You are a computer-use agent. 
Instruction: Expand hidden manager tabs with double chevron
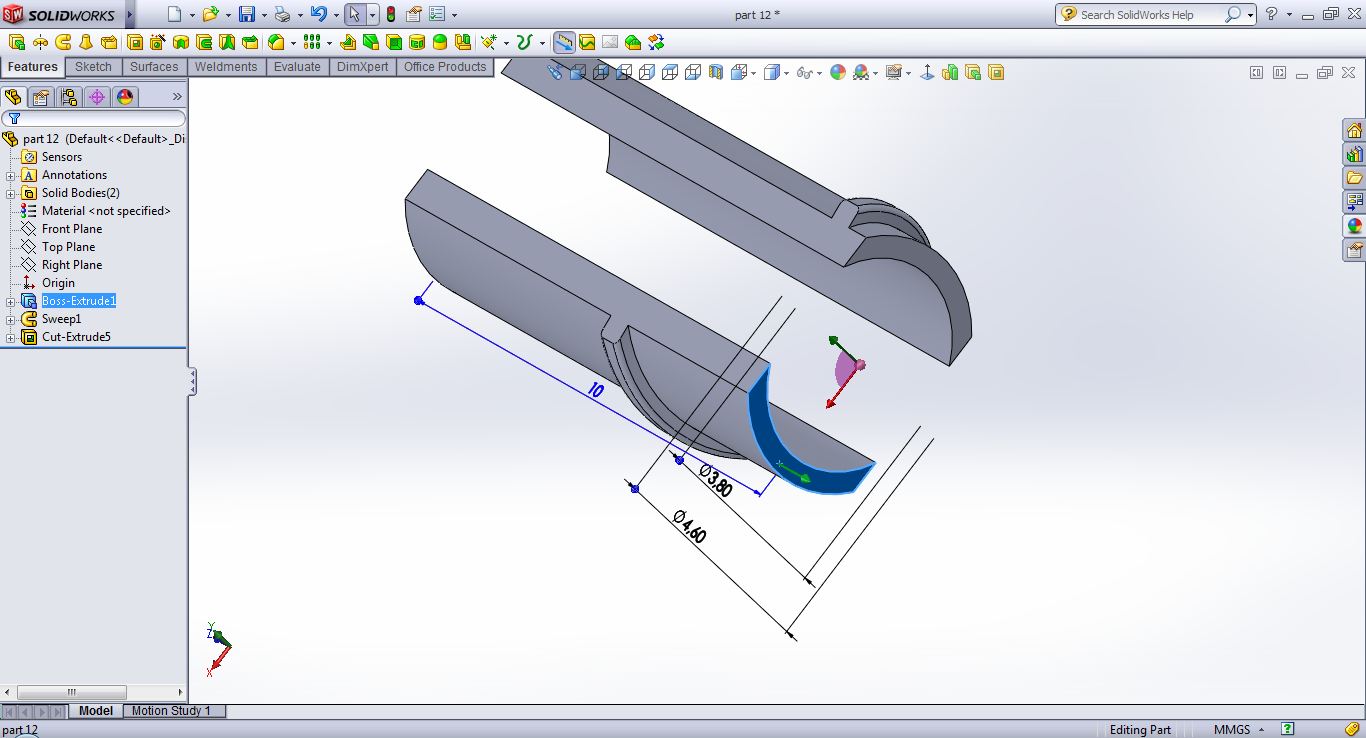(x=177, y=97)
